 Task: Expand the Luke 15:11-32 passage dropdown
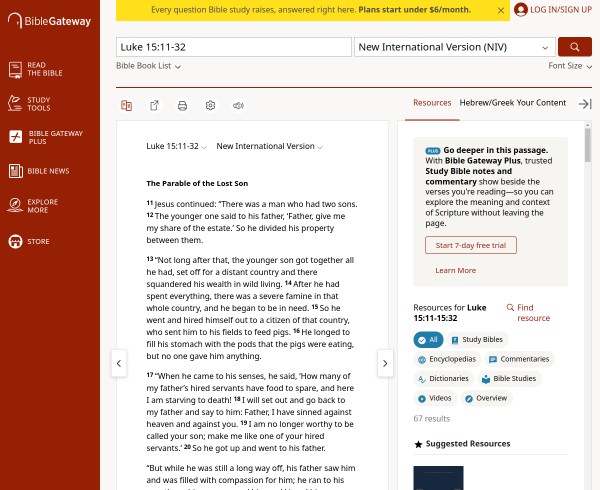[x=176, y=146]
